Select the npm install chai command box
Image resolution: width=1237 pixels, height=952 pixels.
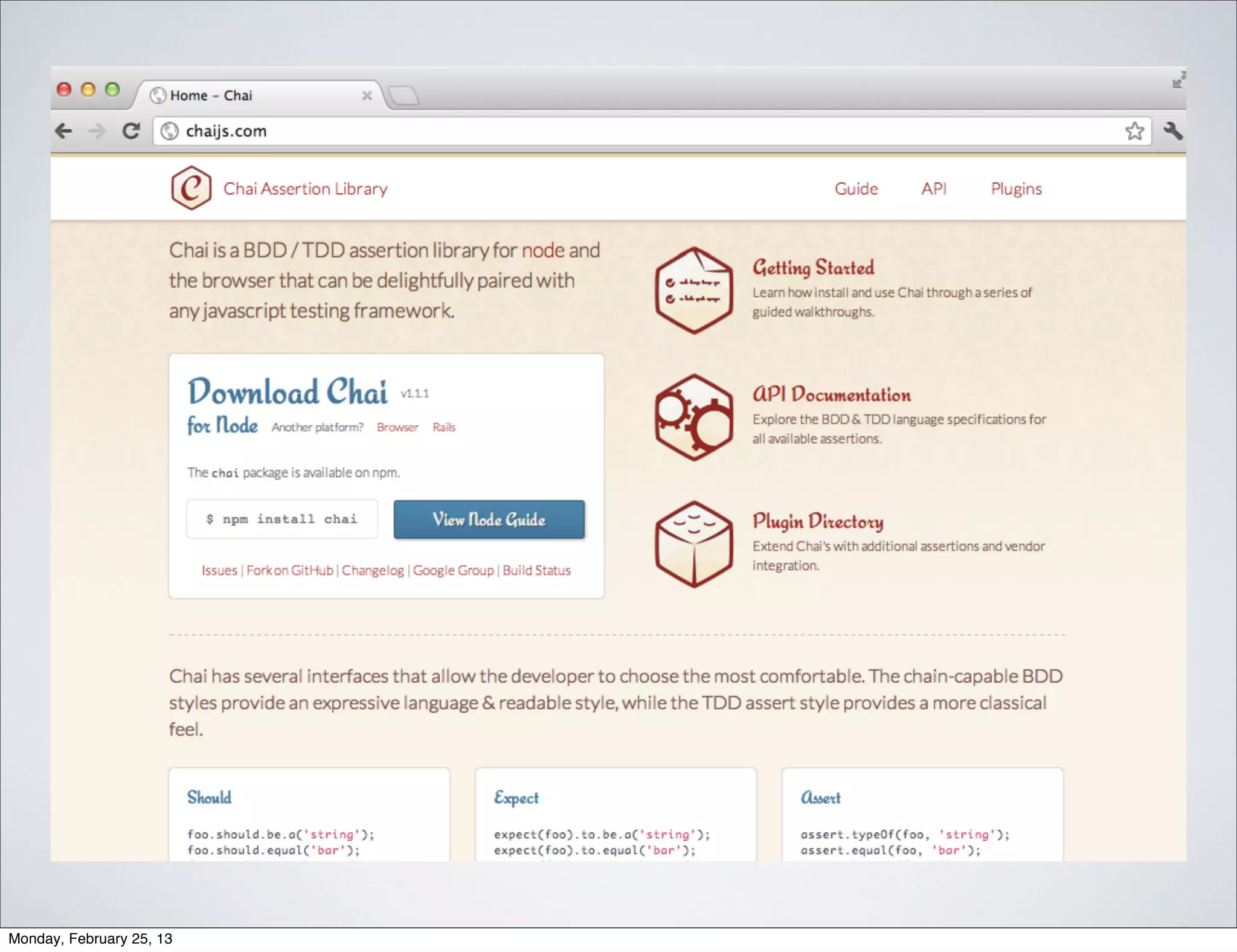(282, 519)
